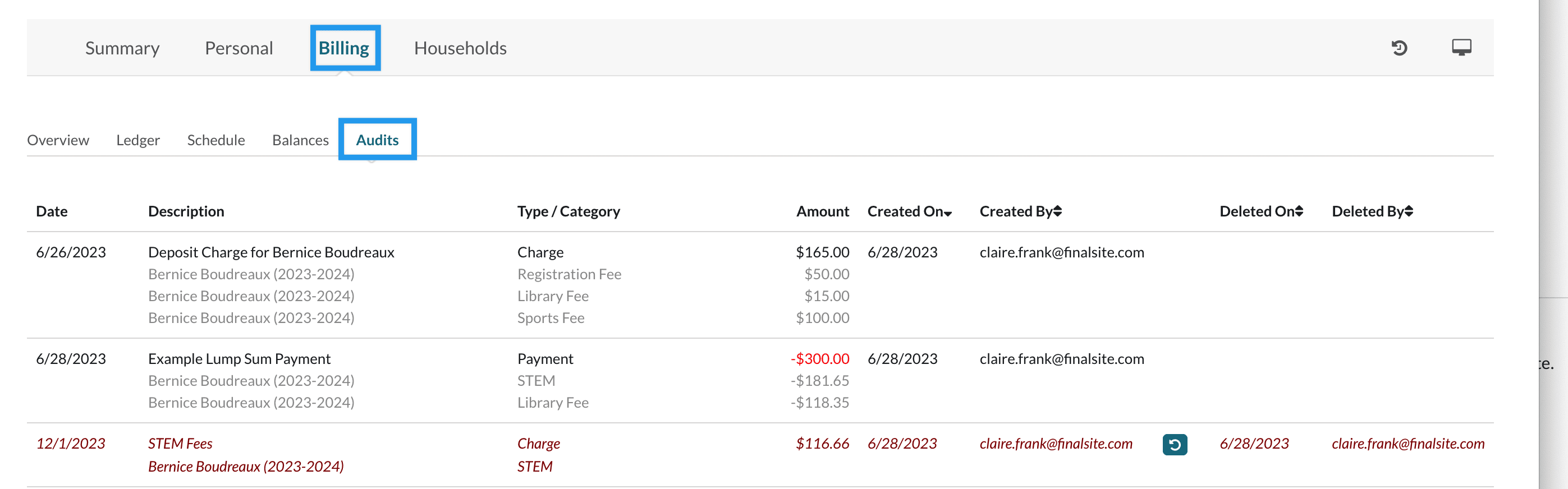The width and height of the screenshot is (1568, 489).
Task: Go to the Households tab
Action: click(460, 48)
